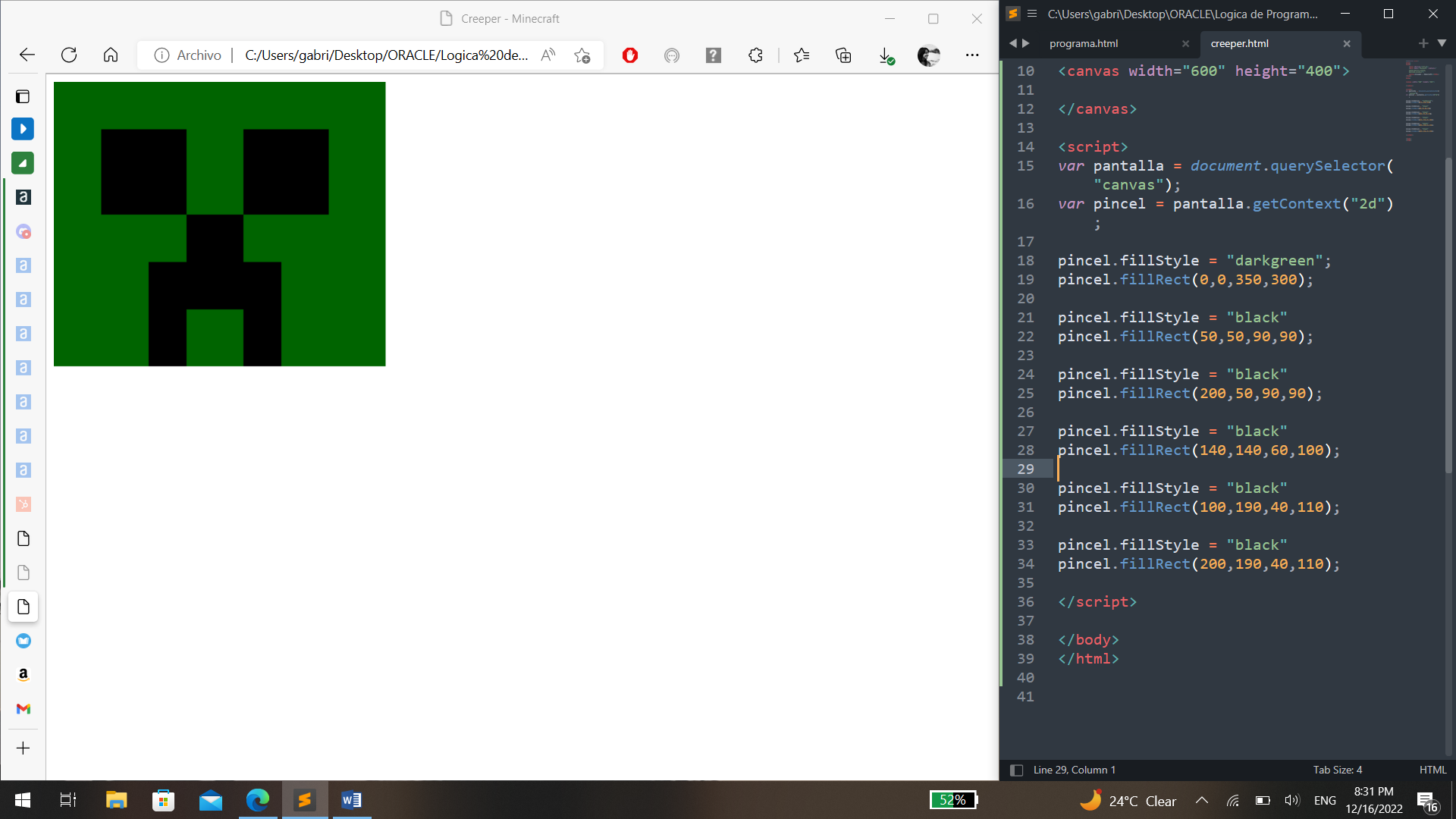The width and height of the screenshot is (1456, 819).
Task: Switch to programa.html tab in Sublime
Action: click(x=1084, y=43)
